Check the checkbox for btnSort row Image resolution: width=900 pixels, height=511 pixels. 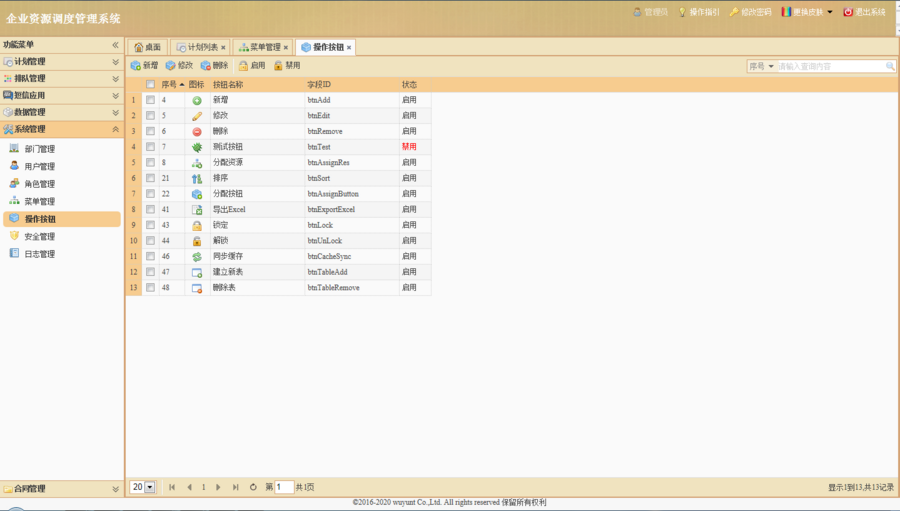coord(150,178)
